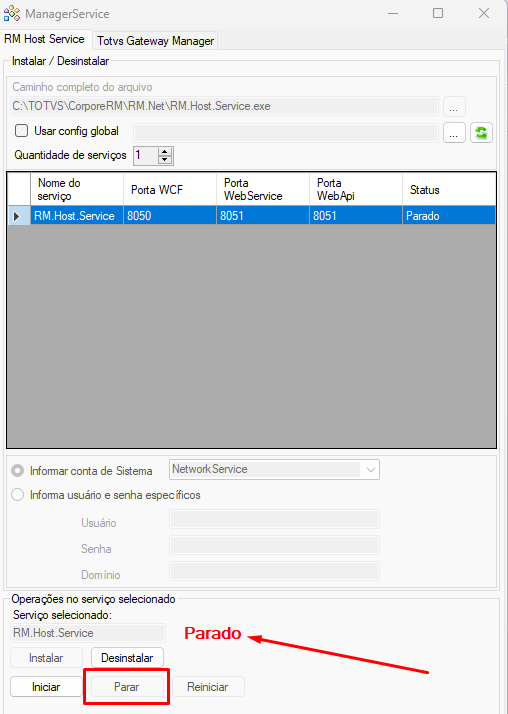Click the ManagerService app icon in title bar
Image resolution: width=508 pixels, height=714 pixels.
(x=12, y=14)
